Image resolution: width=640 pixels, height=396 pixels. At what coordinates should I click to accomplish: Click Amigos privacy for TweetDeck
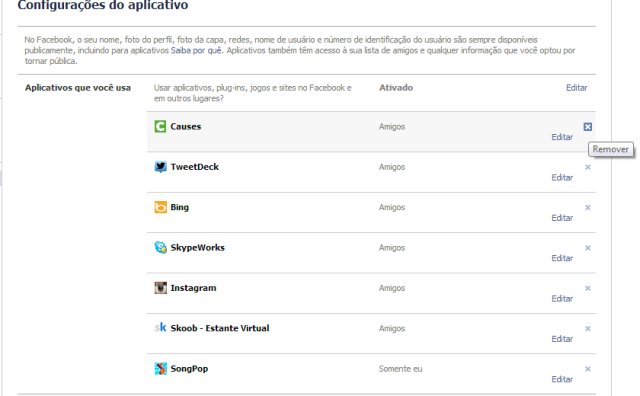pos(392,167)
